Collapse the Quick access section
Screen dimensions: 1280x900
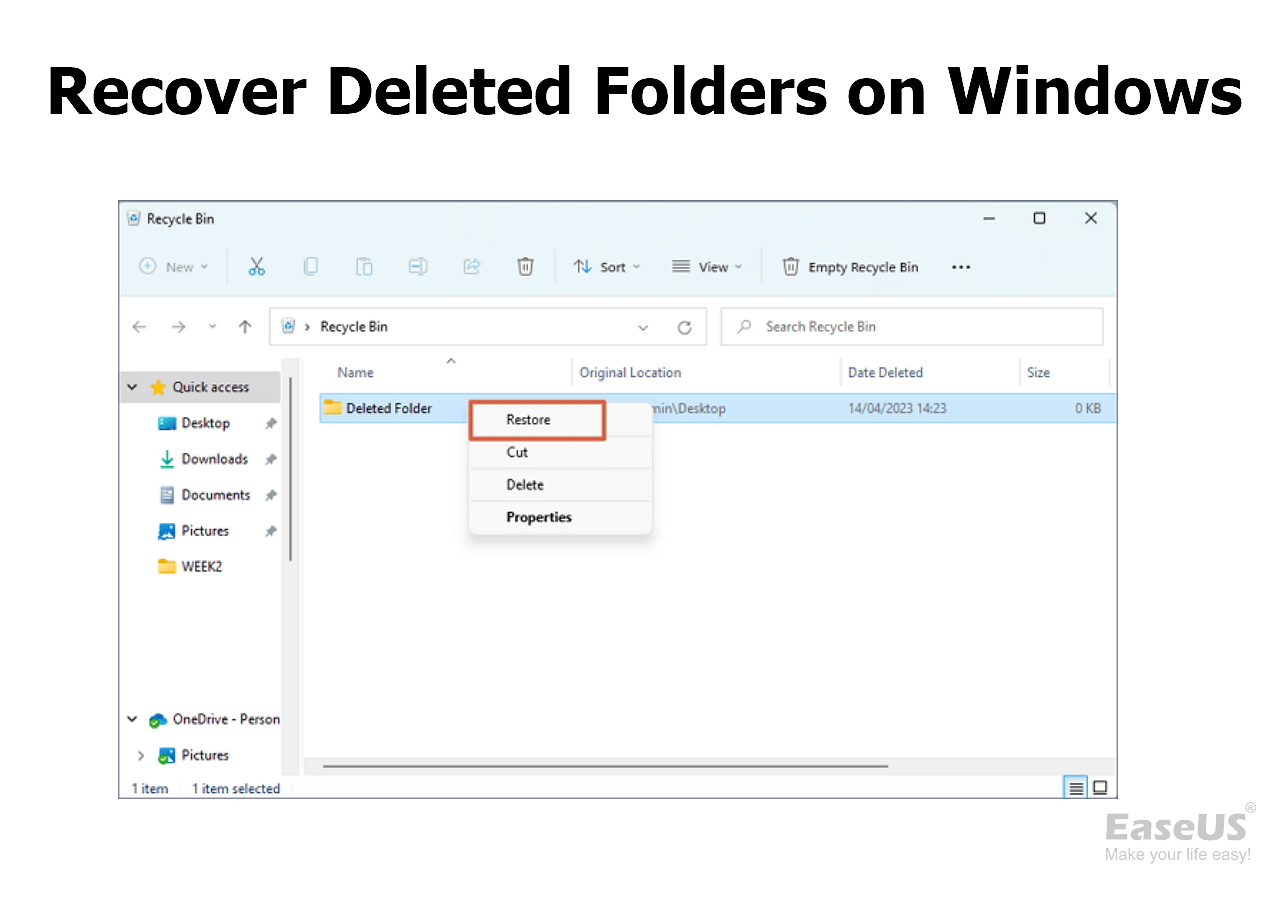pos(132,387)
